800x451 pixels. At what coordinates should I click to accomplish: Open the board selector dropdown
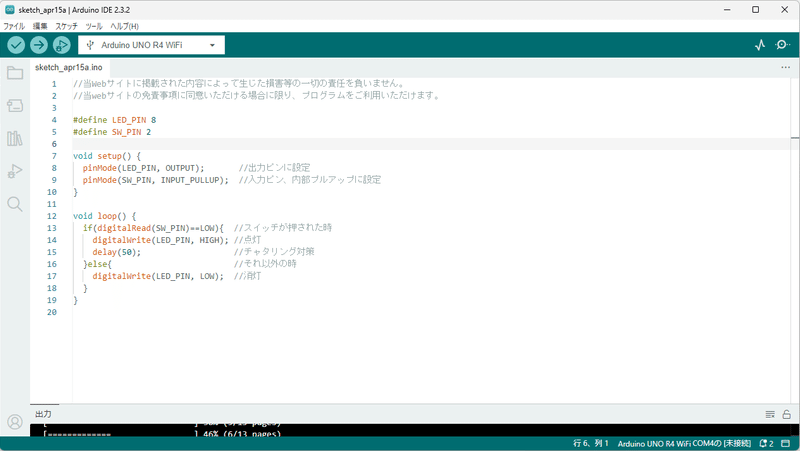click(151, 45)
